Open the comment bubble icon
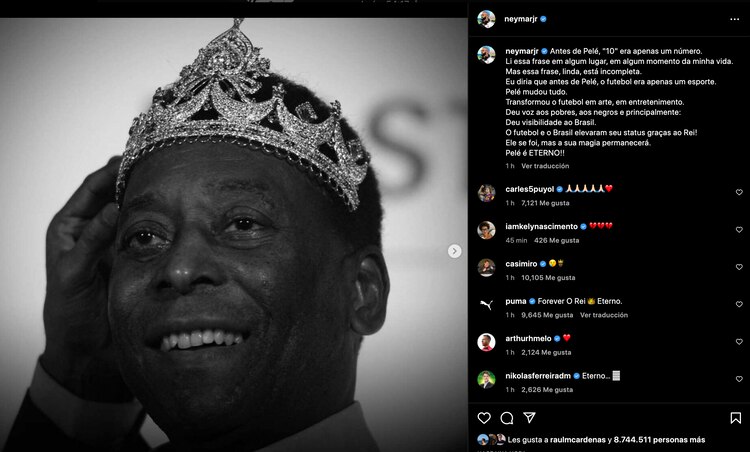This screenshot has height=452, width=750. (x=507, y=418)
